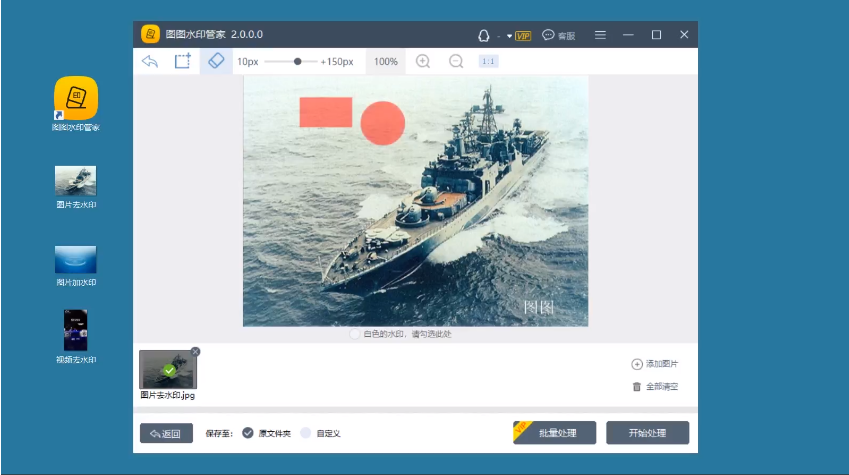Click the 批量处理 batch processing button
849x475 pixels.
pos(555,433)
